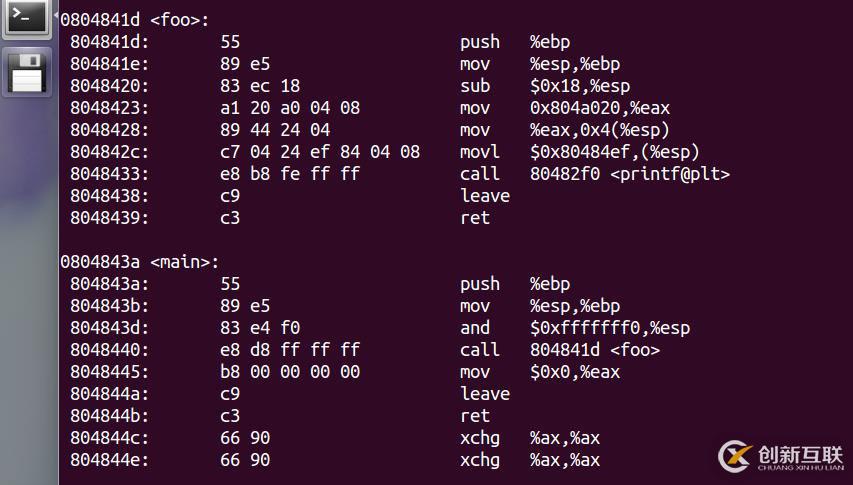Click address 8048423 in the foo listing
Image resolution: width=853 pixels, height=485 pixels.
pyautogui.click(x=109, y=108)
